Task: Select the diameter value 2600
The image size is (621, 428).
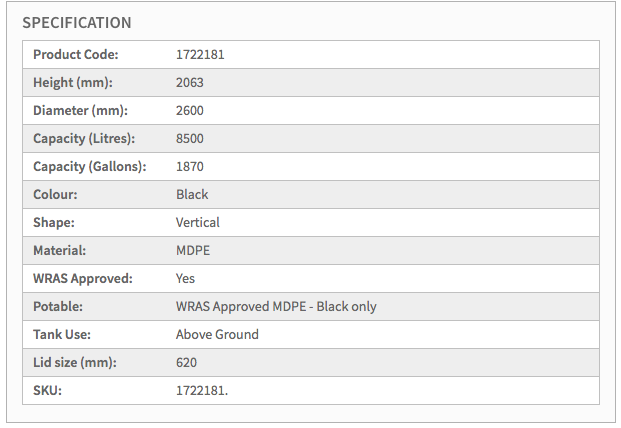Action: point(190,111)
